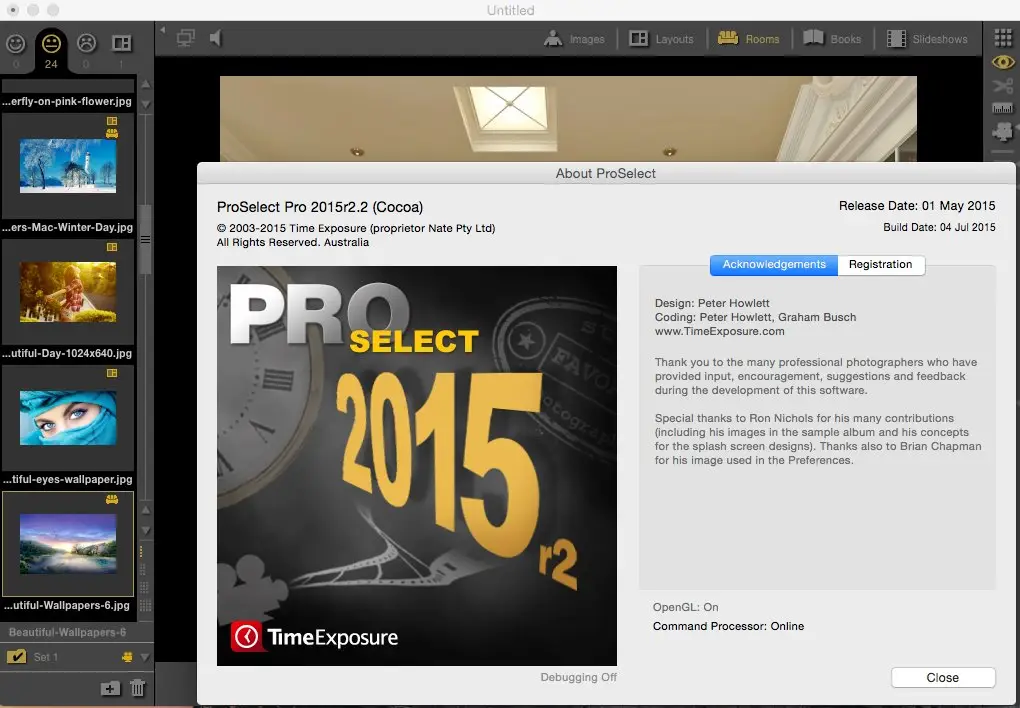Select the Beautiful-Wallpapers-6 thumbnail

(x=68, y=544)
